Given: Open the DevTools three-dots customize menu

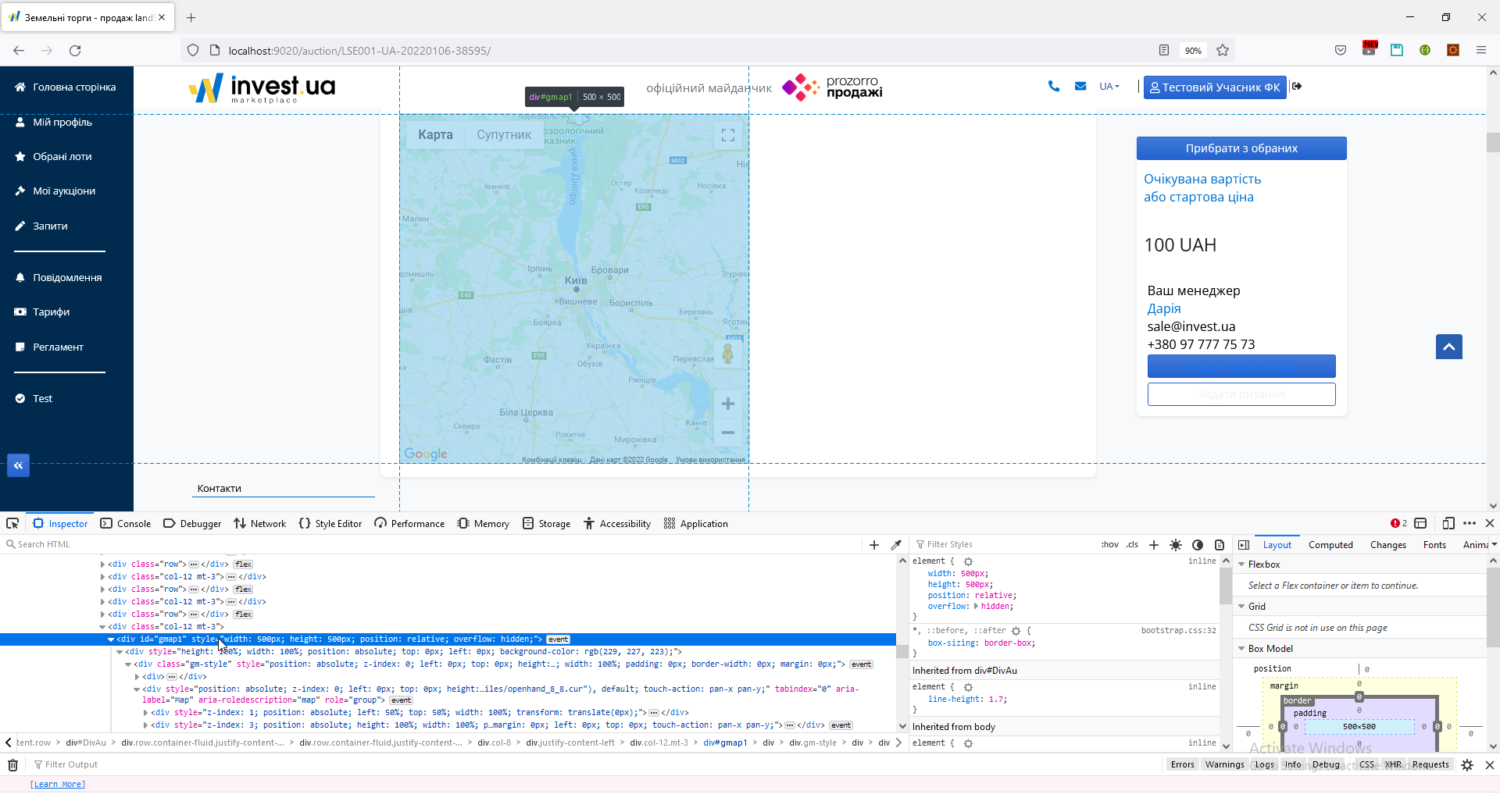Looking at the screenshot, I should tap(1470, 523).
